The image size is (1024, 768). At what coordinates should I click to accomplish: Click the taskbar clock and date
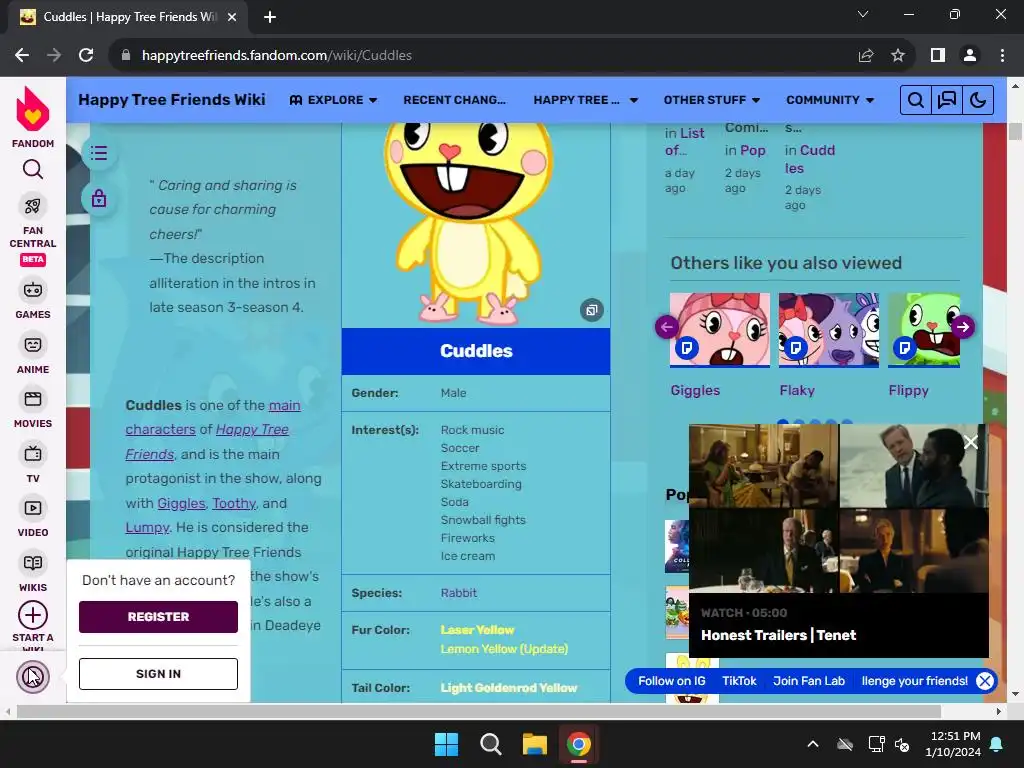(953, 744)
